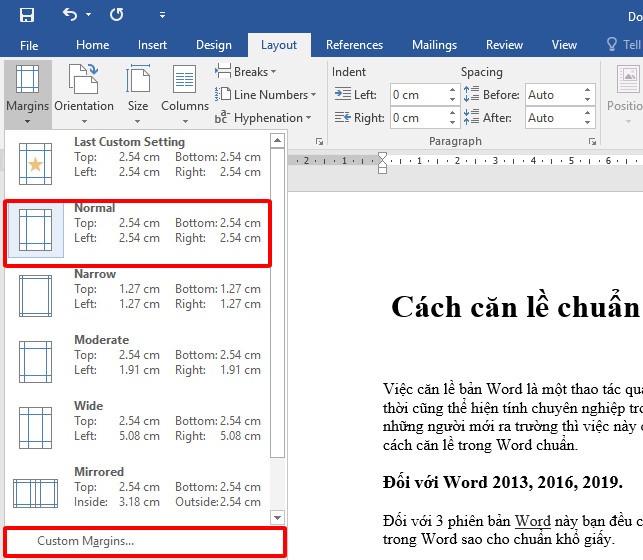Click the Redo icon in quick access toolbar

pyautogui.click(x=116, y=15)
